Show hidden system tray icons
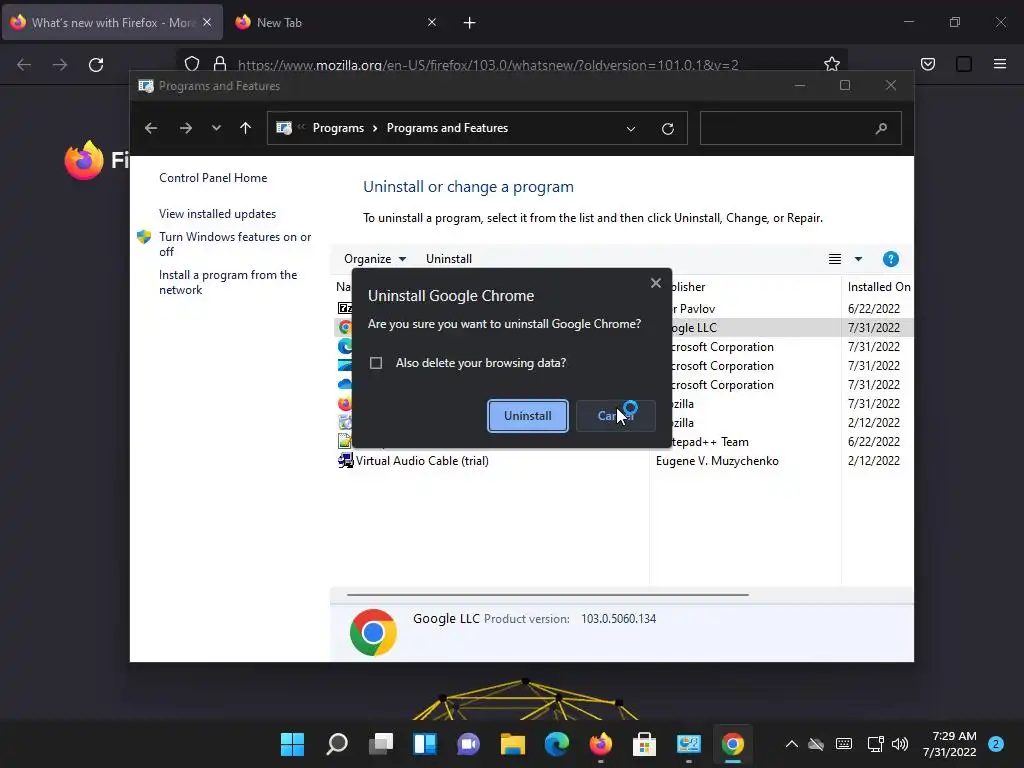Viewport: 1024px width, 768px height. coord(792,744)
